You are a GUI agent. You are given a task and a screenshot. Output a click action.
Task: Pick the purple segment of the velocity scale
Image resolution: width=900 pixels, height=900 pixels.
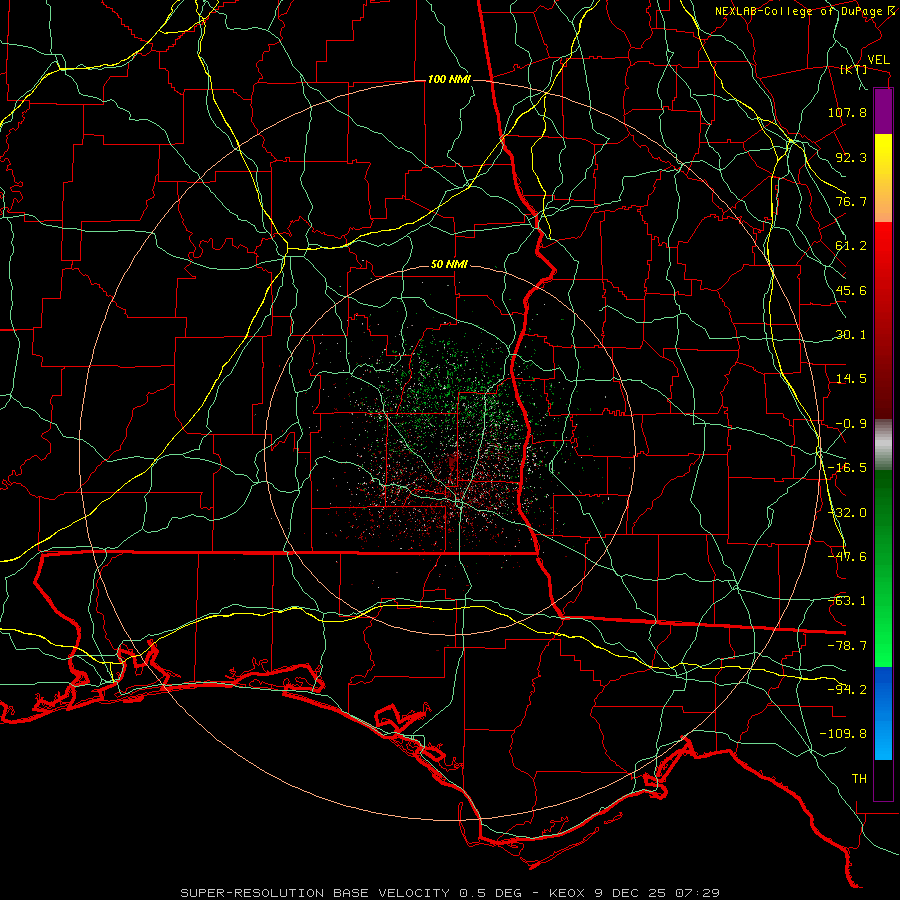click(883, 111)
